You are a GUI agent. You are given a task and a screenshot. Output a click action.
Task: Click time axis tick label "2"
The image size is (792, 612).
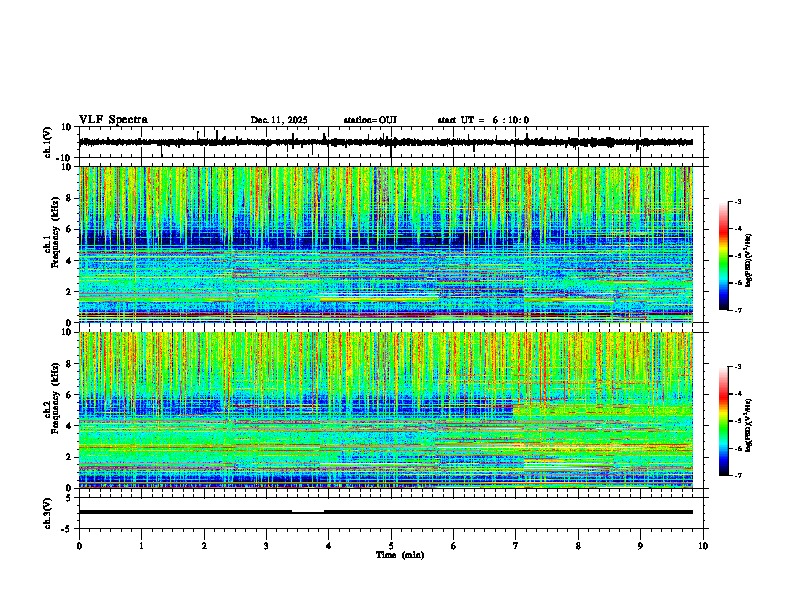204,546
